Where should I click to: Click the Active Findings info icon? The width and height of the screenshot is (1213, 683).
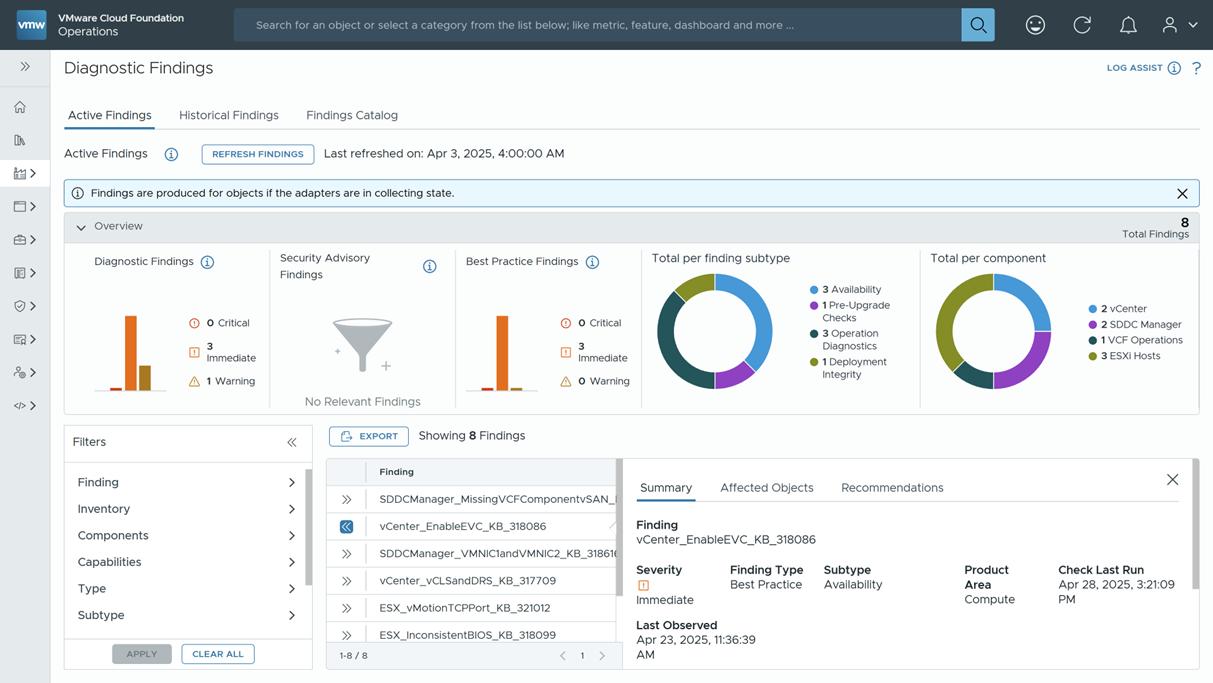point(171,154)
